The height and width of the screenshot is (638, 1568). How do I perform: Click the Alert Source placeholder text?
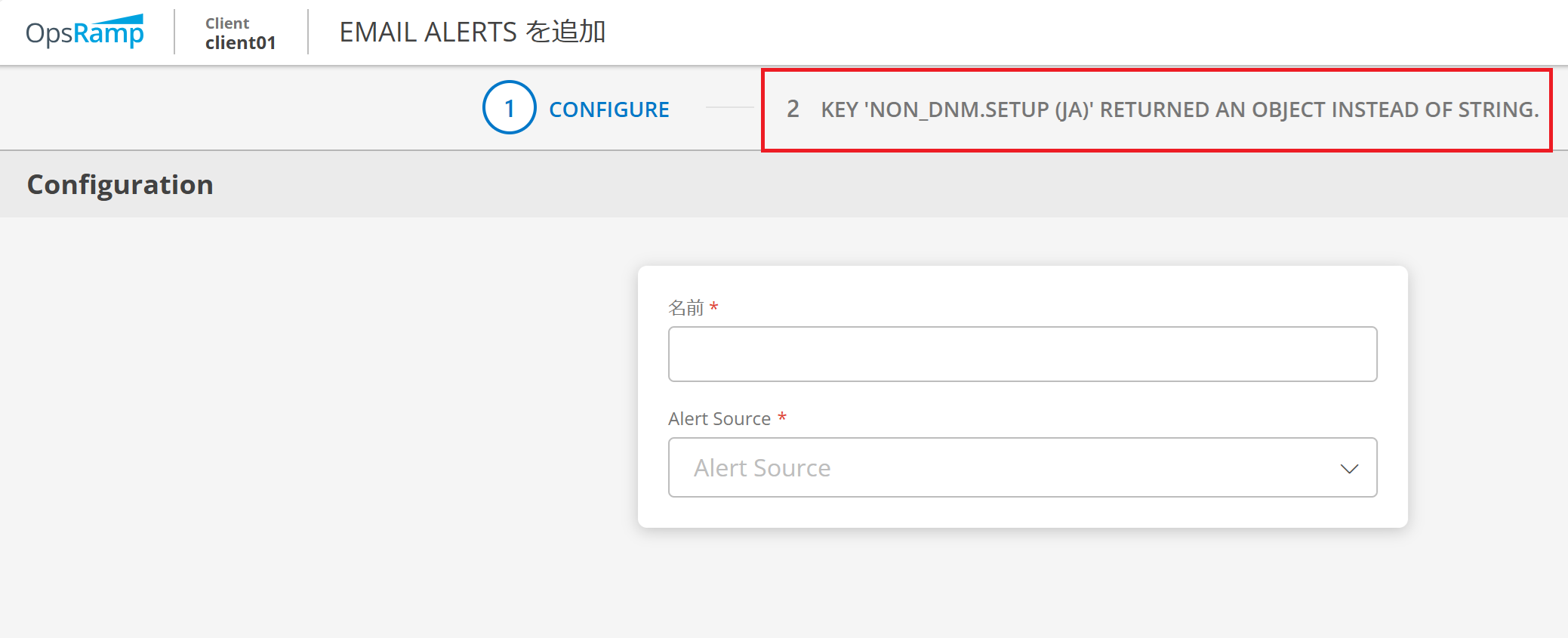762,468
